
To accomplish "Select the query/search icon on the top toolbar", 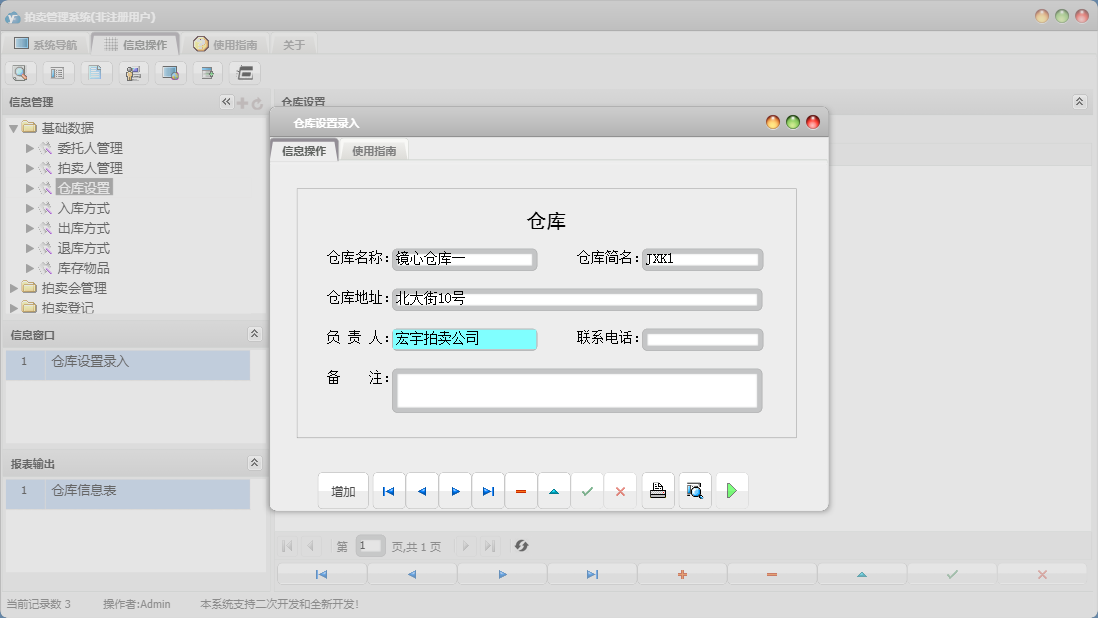I will pyautogui.click(x=20, y=72).
